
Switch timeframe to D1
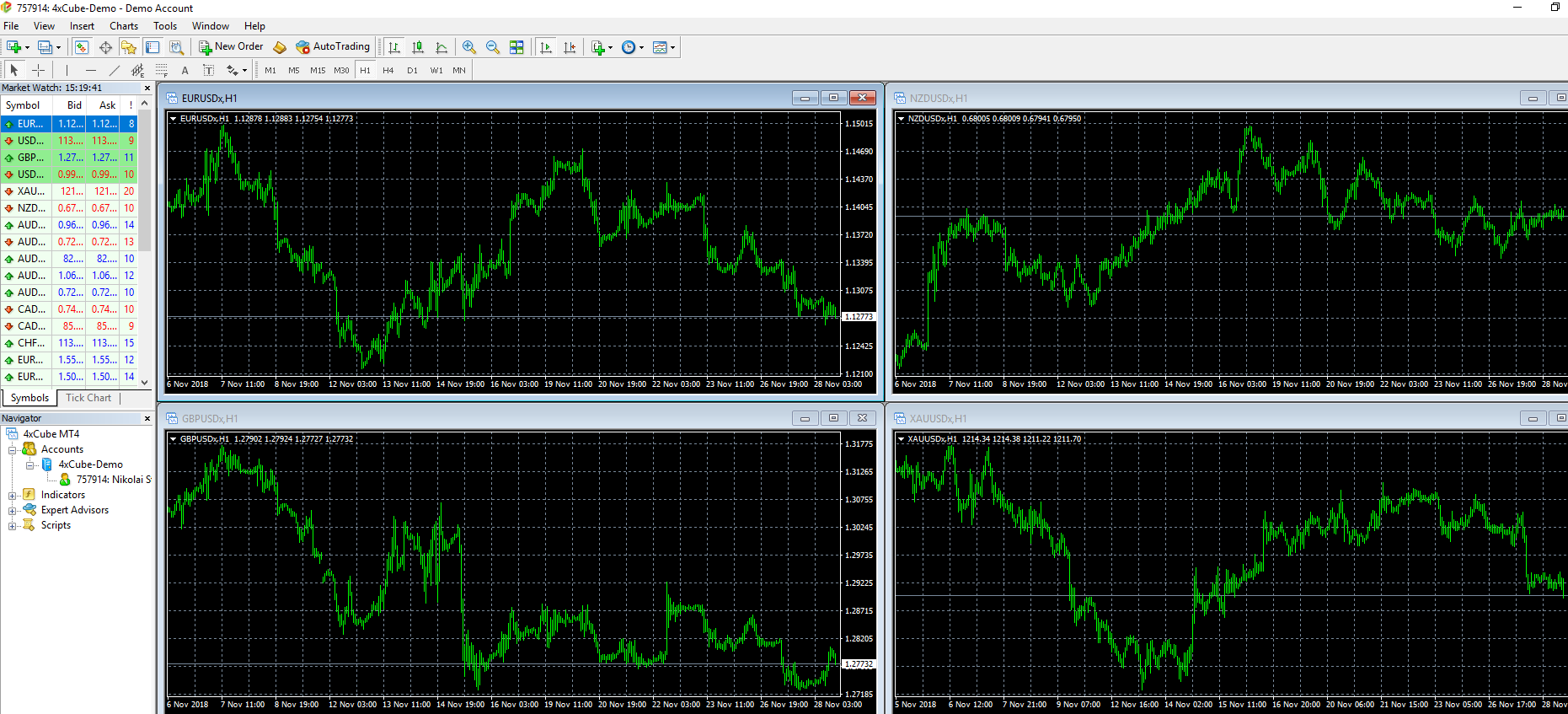point(412,70)
